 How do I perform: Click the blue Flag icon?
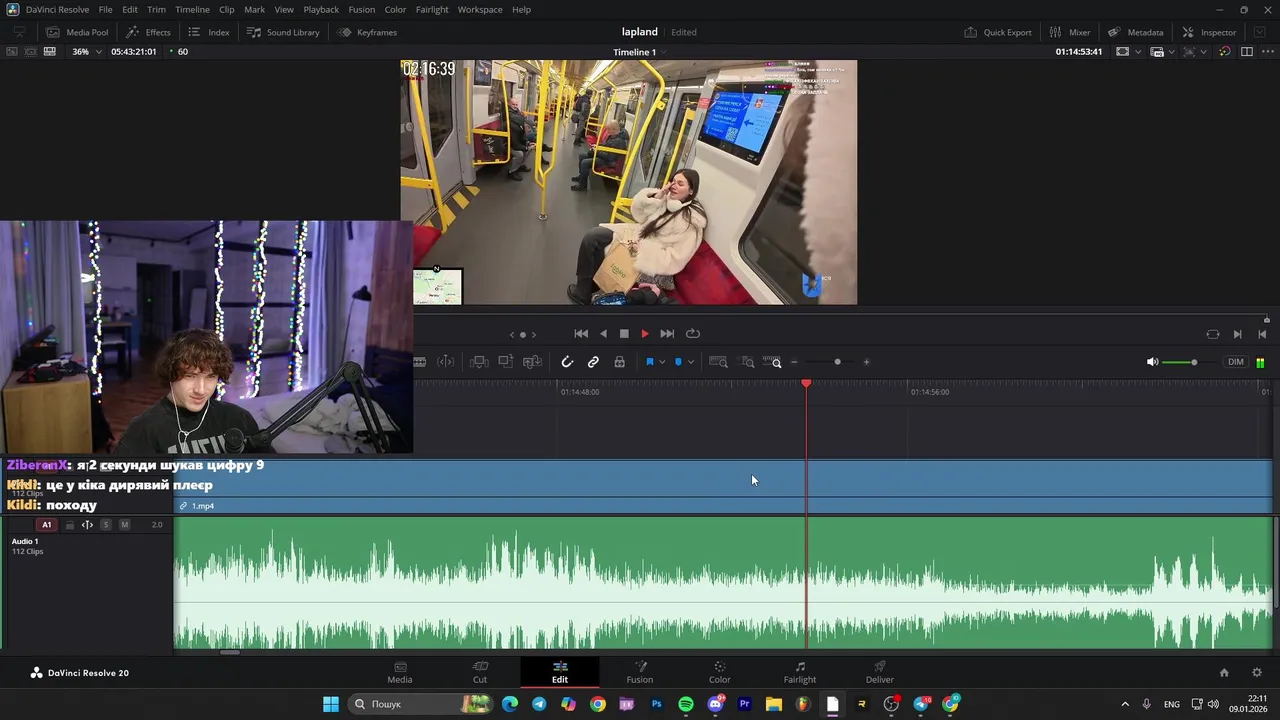(649, 362)
